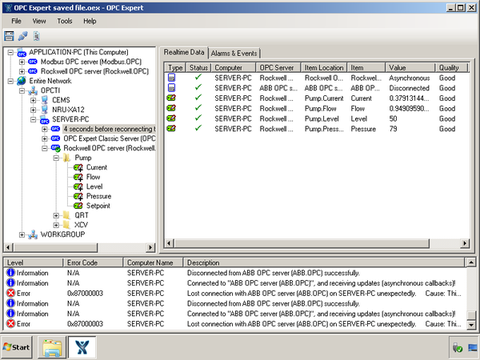Expand the WORKGROUP network node
This screenshot has width=480, height=360.
(x=22, y=235)
